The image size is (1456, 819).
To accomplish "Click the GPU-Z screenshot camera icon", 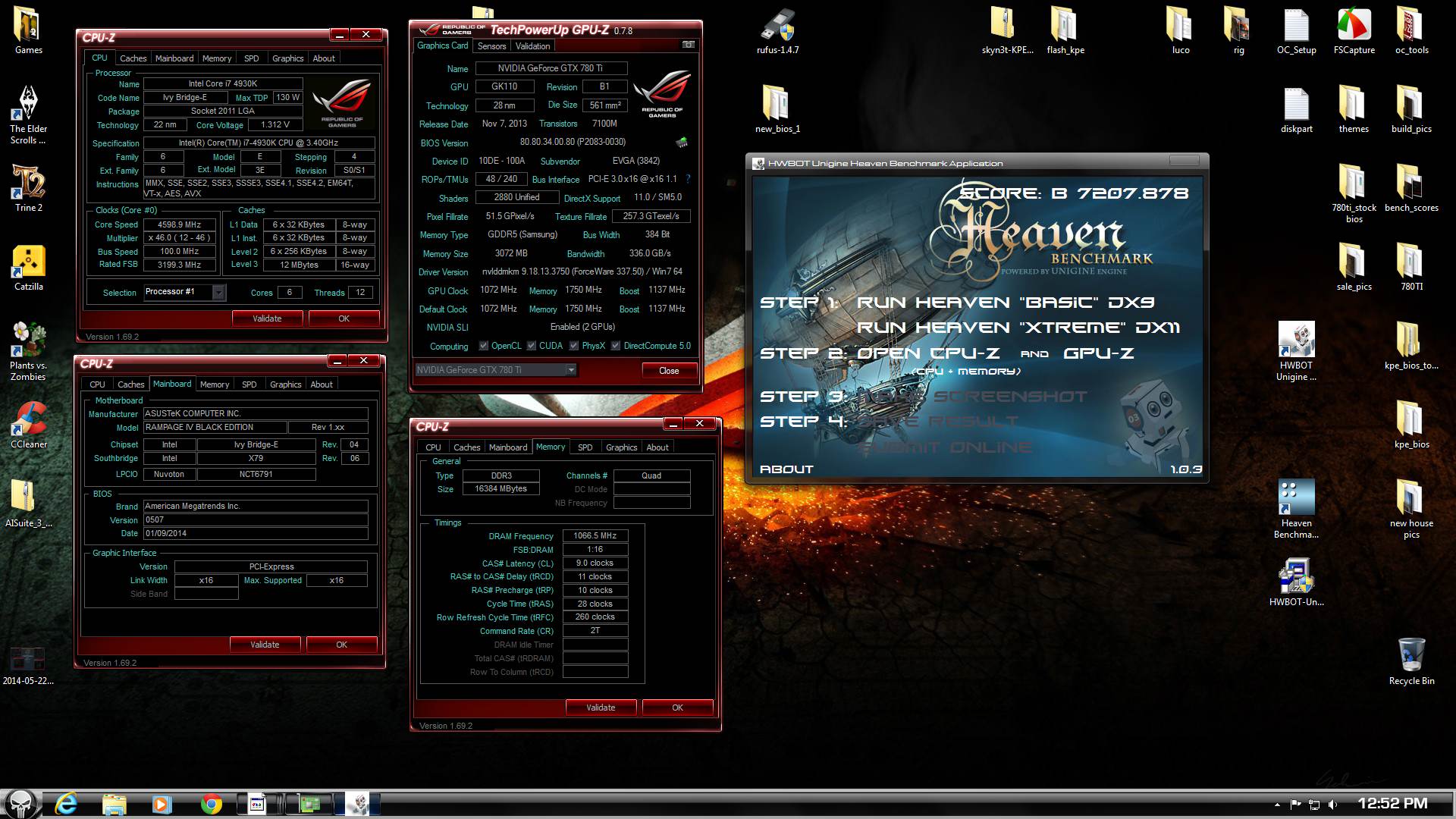I will [689, 45].
